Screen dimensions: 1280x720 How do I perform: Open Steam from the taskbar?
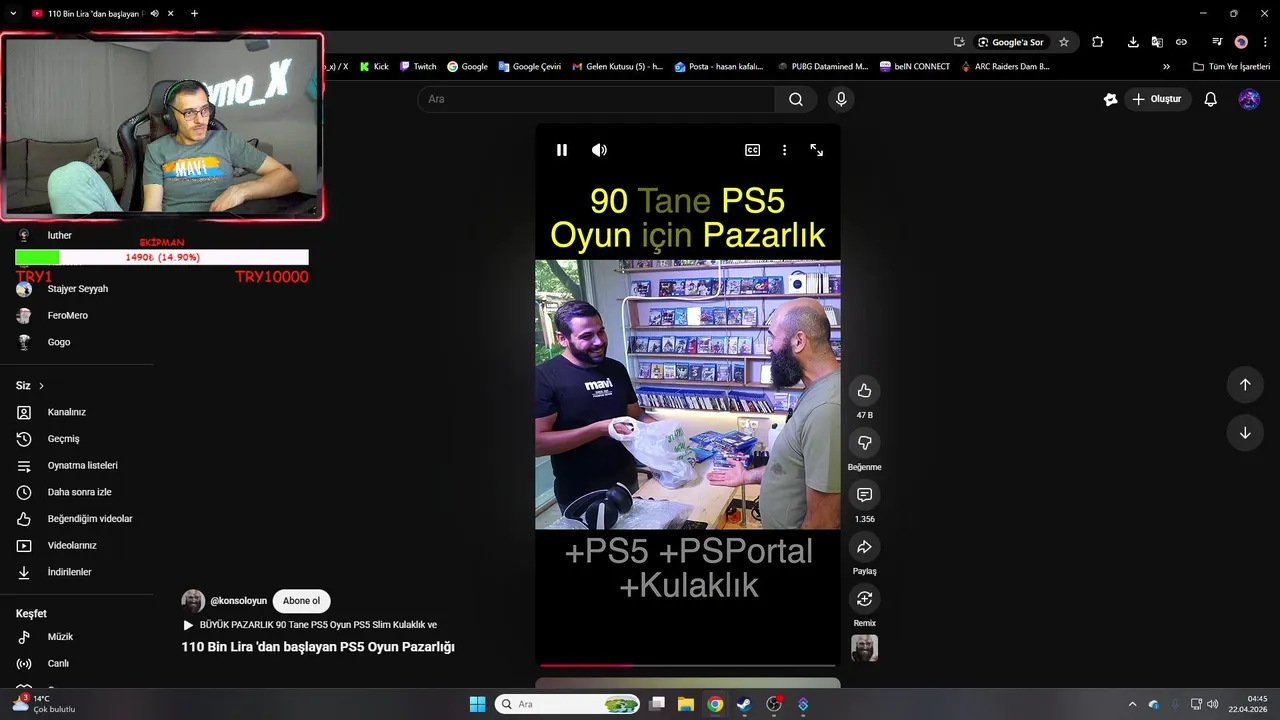point(744,704)
